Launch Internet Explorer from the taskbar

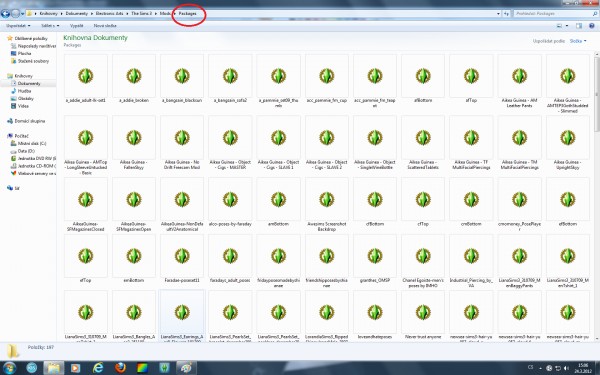pyautogui.click(x=98, y=368)
